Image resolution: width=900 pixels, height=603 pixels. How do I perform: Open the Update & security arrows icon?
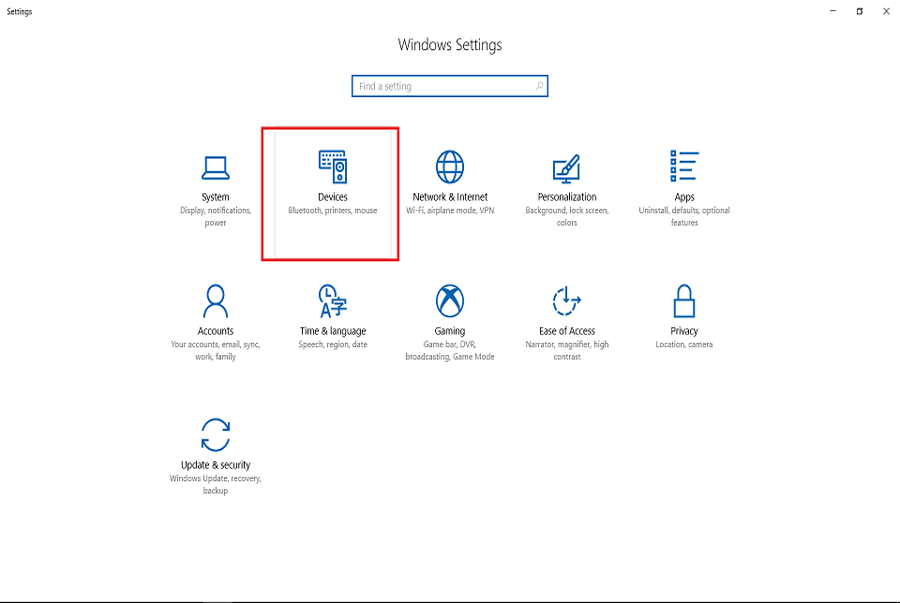point(215,435)
